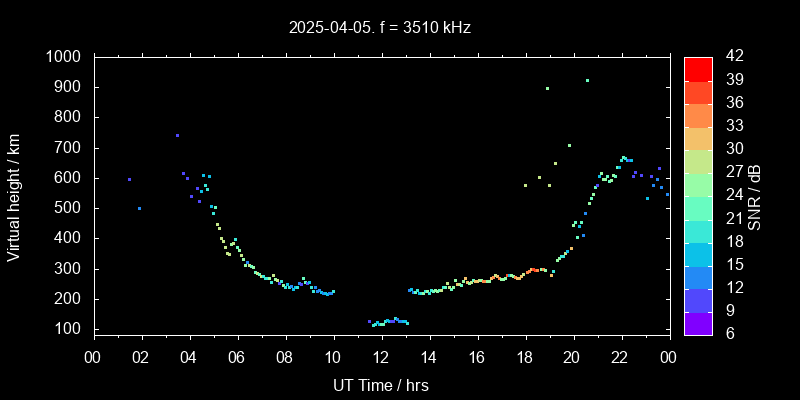
Task: Click the plot title showing 3510 kHz
Action: click(378, 28)
